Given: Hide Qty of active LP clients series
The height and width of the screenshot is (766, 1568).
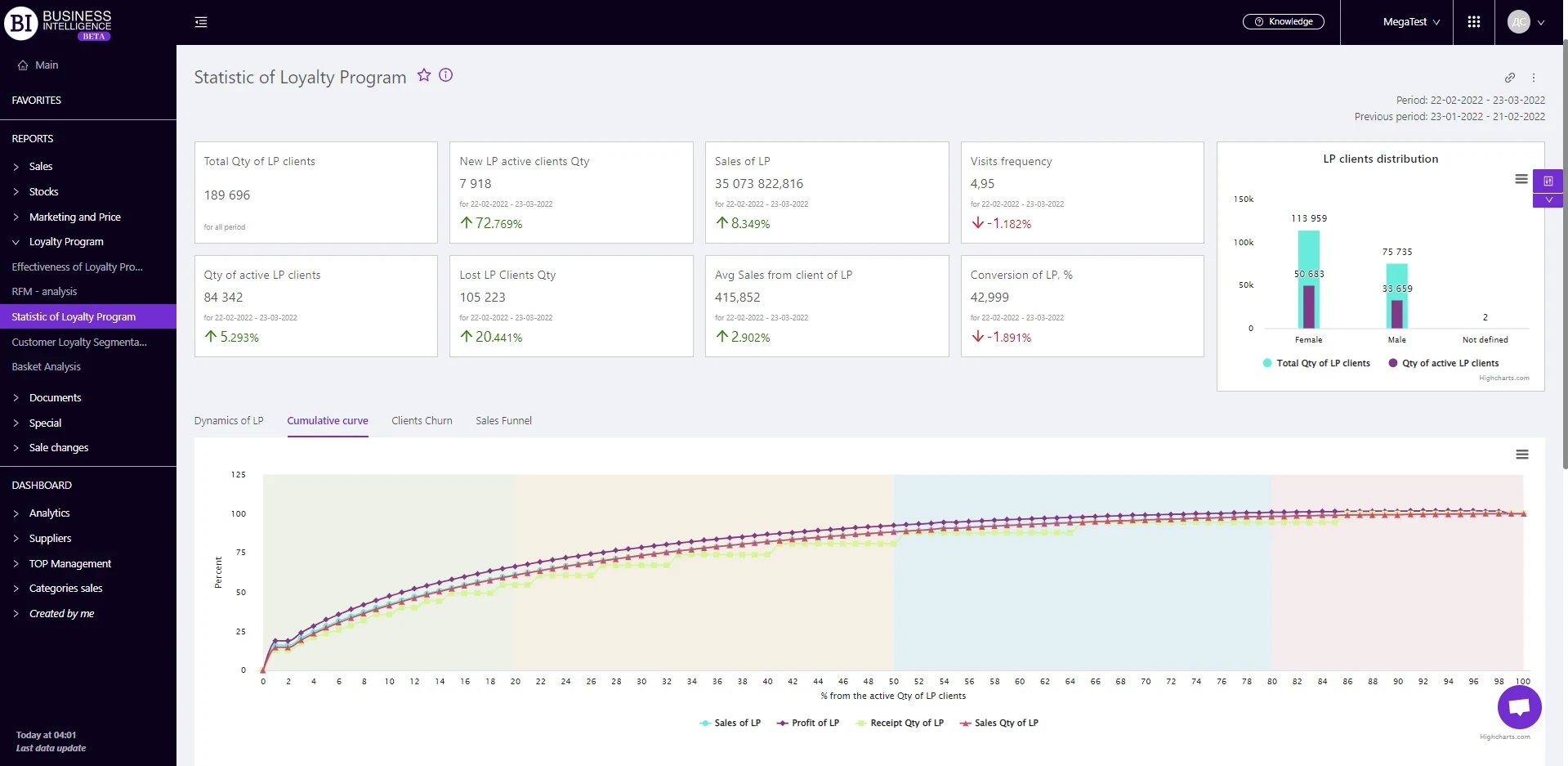Looking at the screenshot, I should [1443, 363].
